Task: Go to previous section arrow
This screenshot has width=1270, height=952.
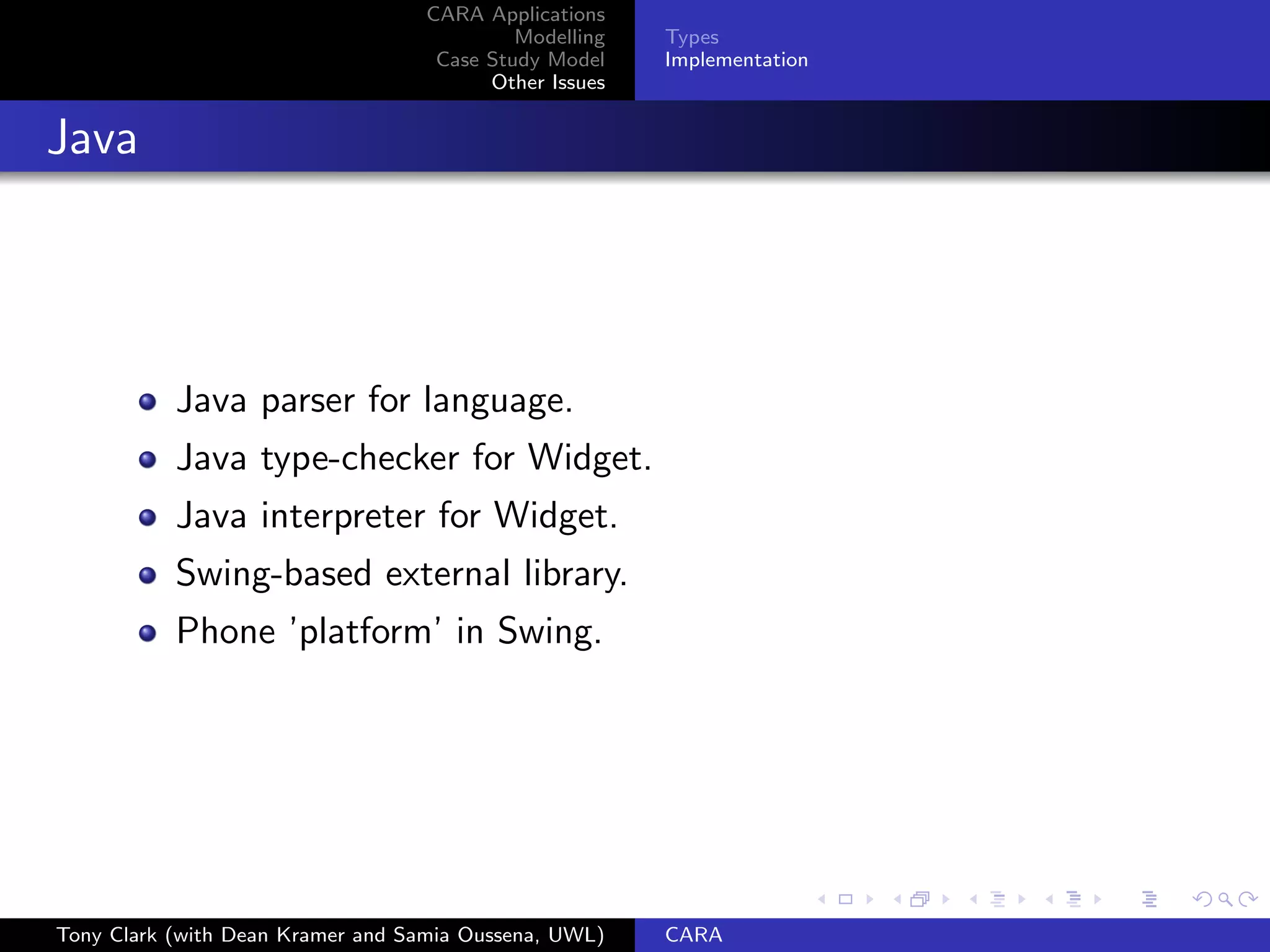Action: [1049, 899]
